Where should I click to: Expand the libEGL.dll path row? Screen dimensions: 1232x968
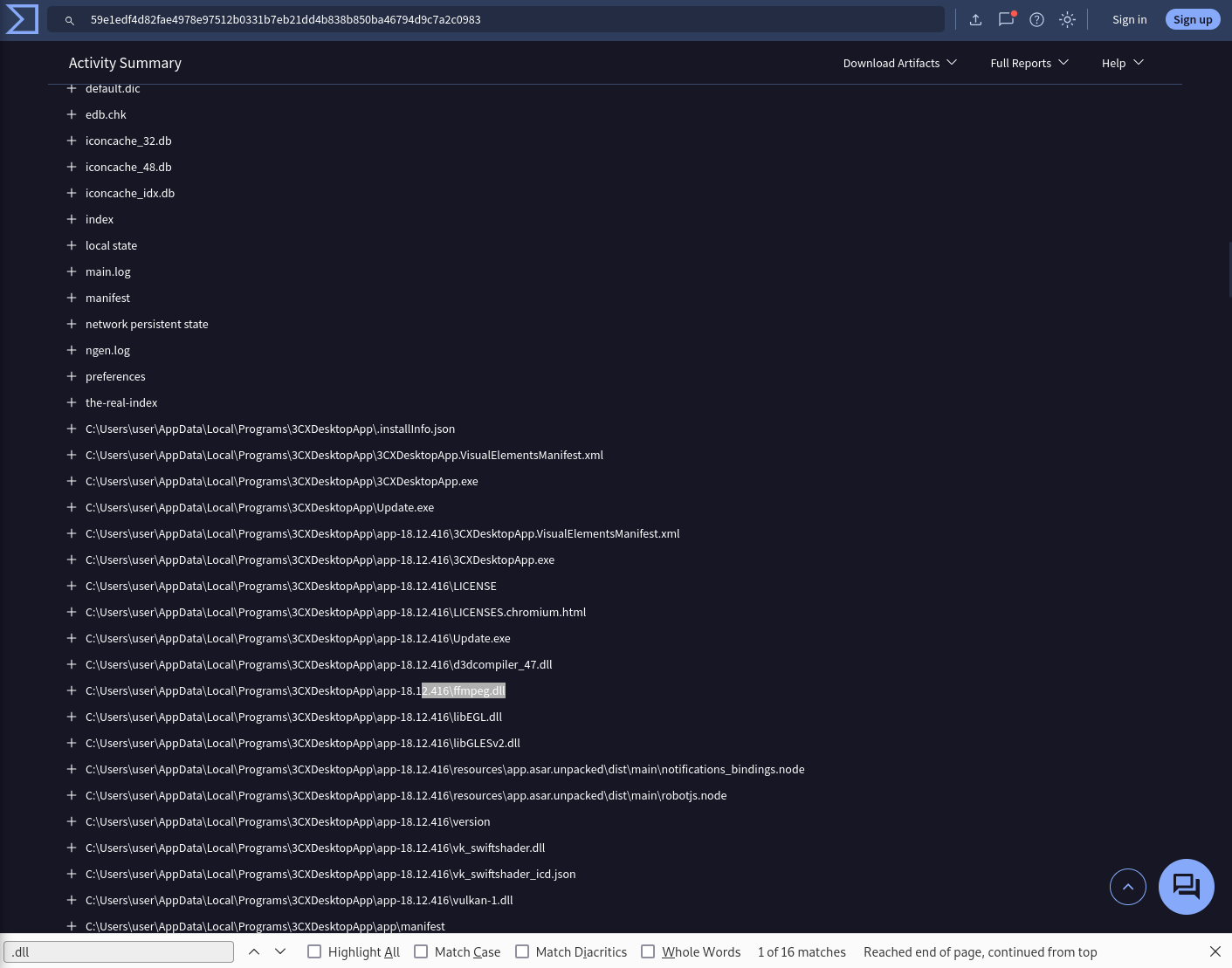point(72,717)
